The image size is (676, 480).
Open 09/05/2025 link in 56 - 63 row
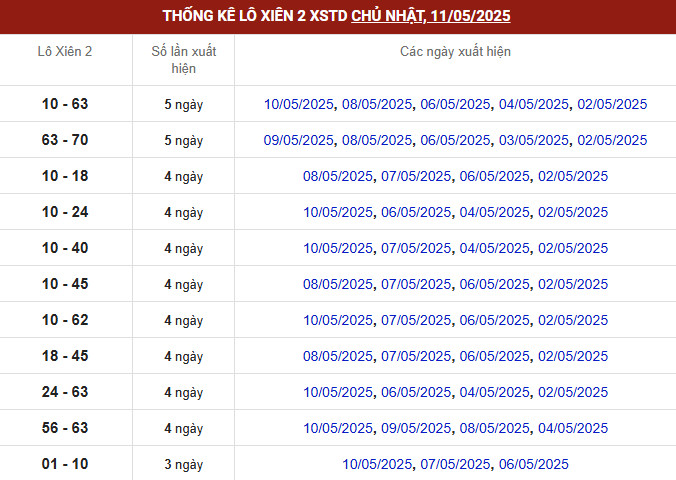coord(416,428)
